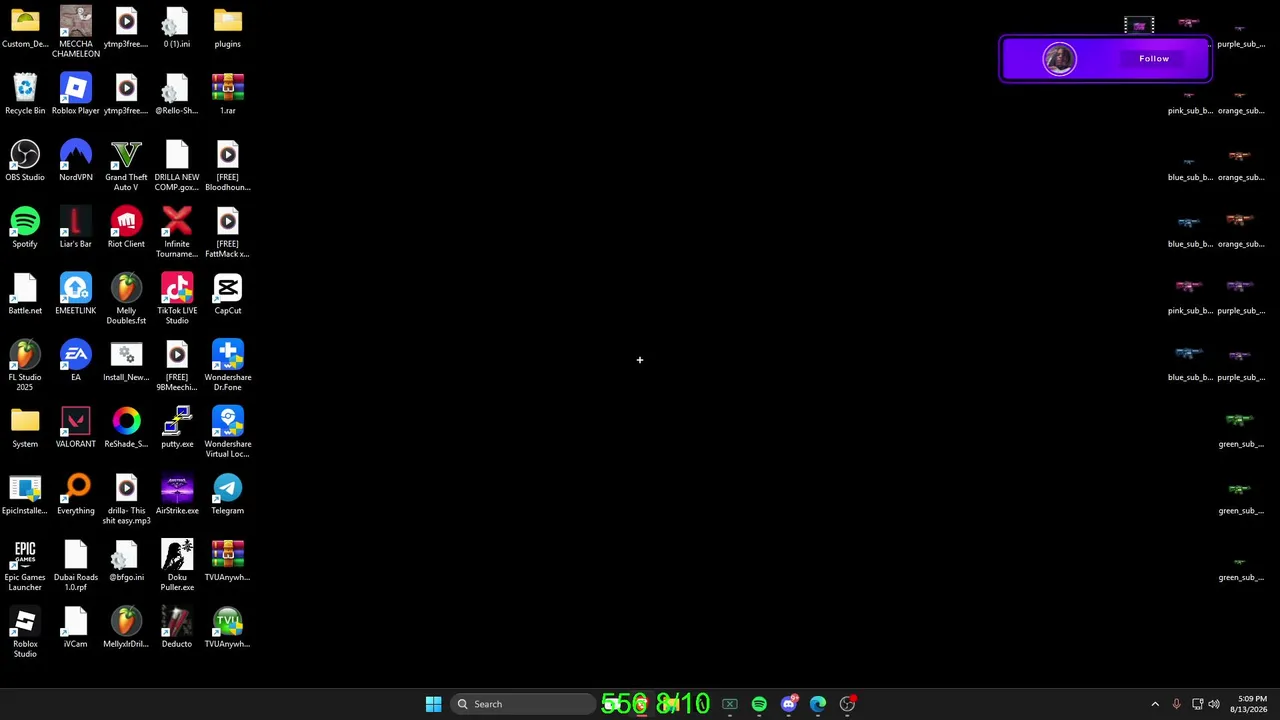Viewport: 1280px width, 720px height.
Task: Select the Wondershare Dr.Fone shortcut
Action: tap(227, 365)
